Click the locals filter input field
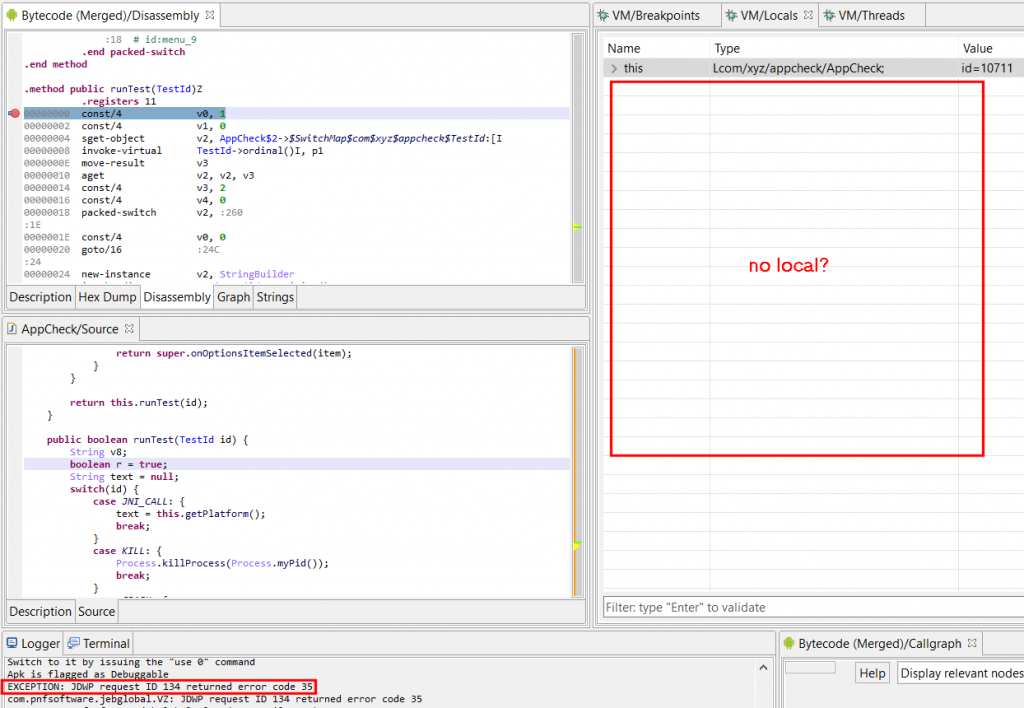The height and width of the screenshot is (708, 1024). (x=814, y=607)
